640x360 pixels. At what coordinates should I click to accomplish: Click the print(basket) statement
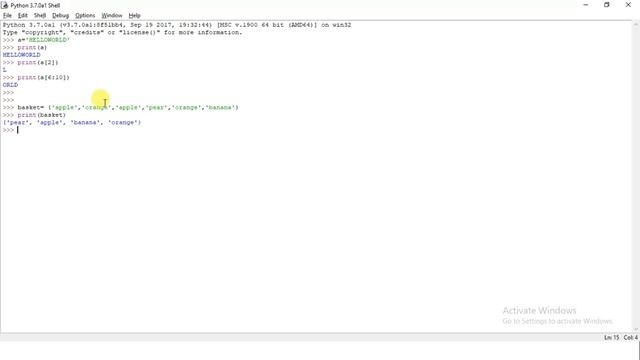point(42,115)
